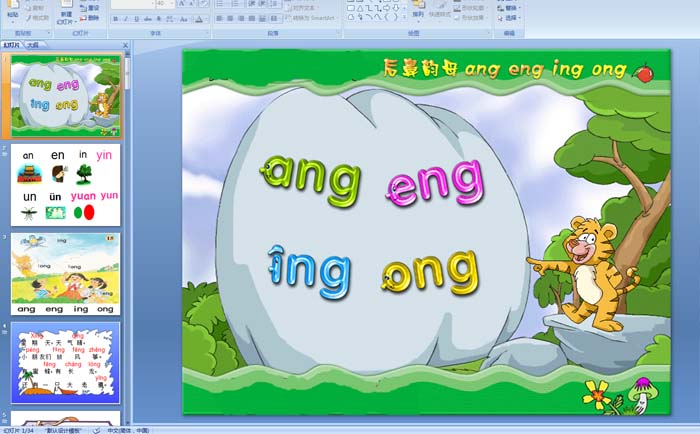Screen dimensions: 700x434
Task: Click the Arrange (排列) button
Action: 418,11
